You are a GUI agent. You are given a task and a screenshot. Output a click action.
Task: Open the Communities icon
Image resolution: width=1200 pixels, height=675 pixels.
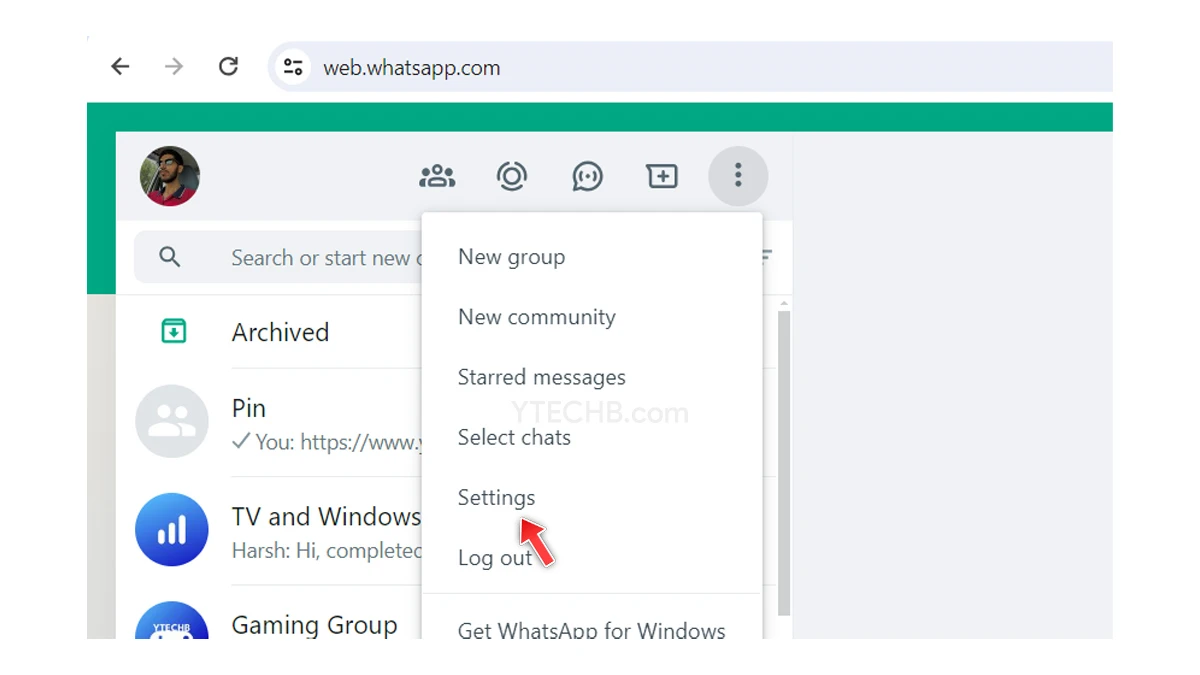[x=437, y=177]
